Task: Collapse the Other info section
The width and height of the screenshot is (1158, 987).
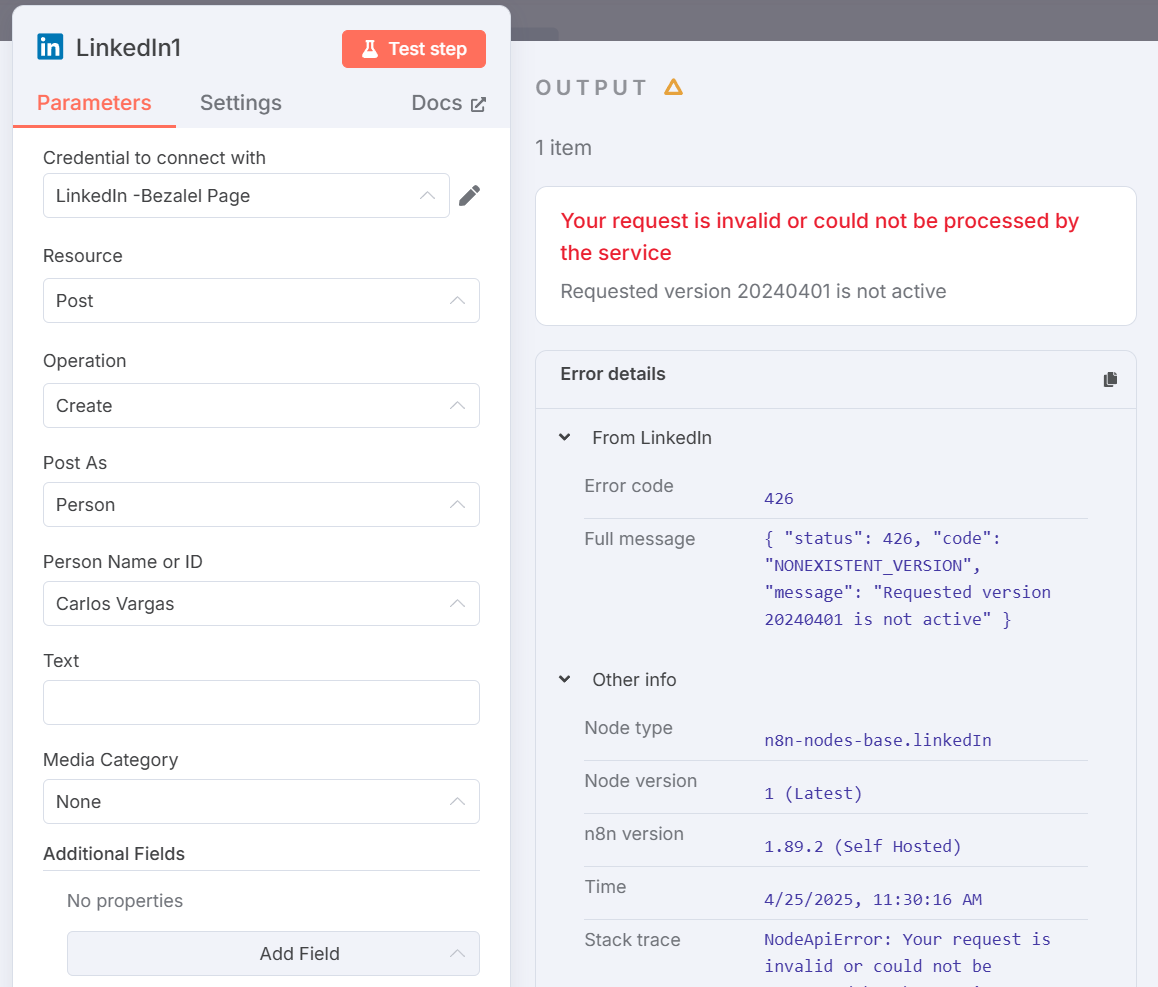Action: point(564,679)
